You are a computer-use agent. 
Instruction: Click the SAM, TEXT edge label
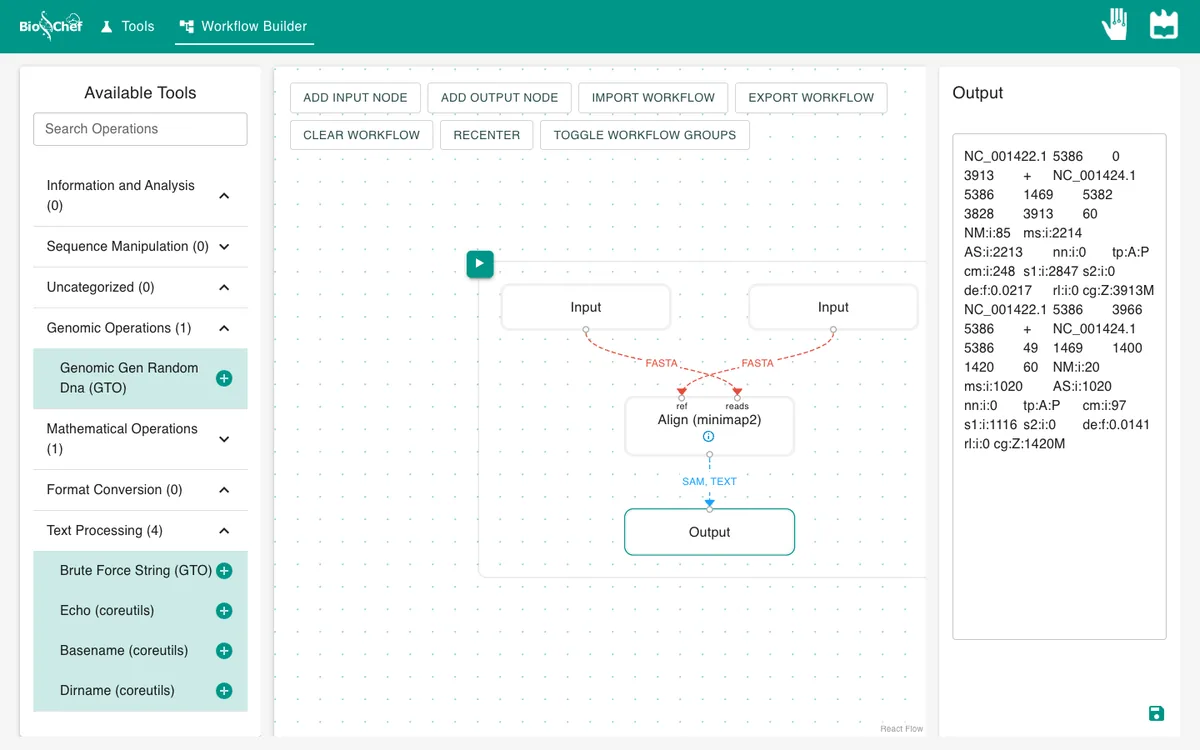click(709, 482)
